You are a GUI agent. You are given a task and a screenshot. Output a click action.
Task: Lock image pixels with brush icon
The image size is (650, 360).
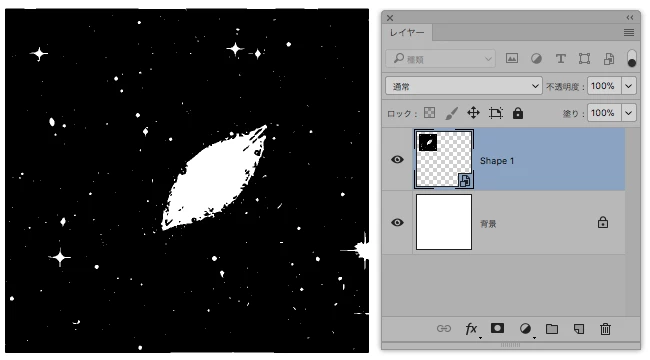[451, 113]
